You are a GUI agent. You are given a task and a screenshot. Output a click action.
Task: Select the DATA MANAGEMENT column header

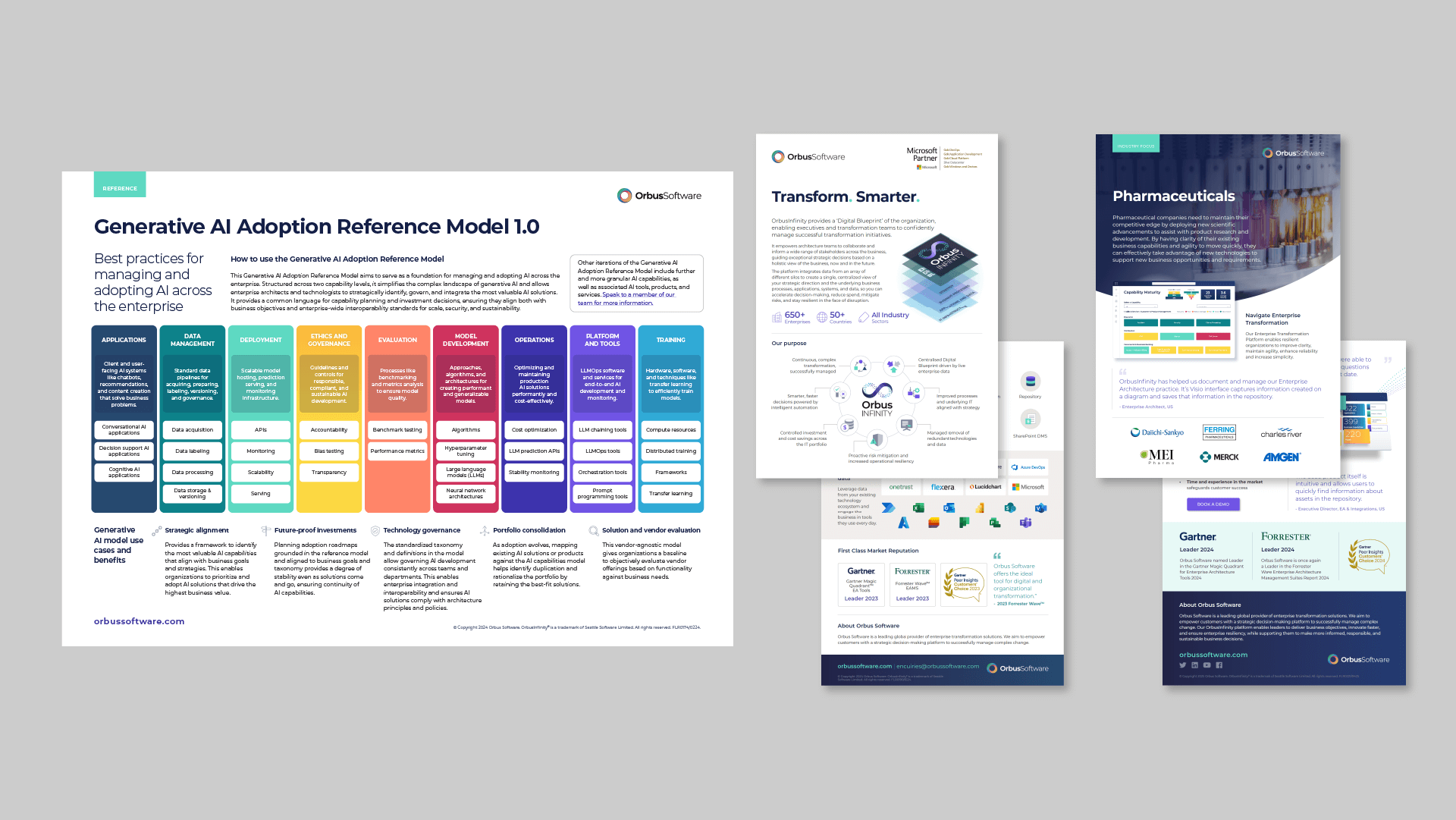(x=193, y=340)
